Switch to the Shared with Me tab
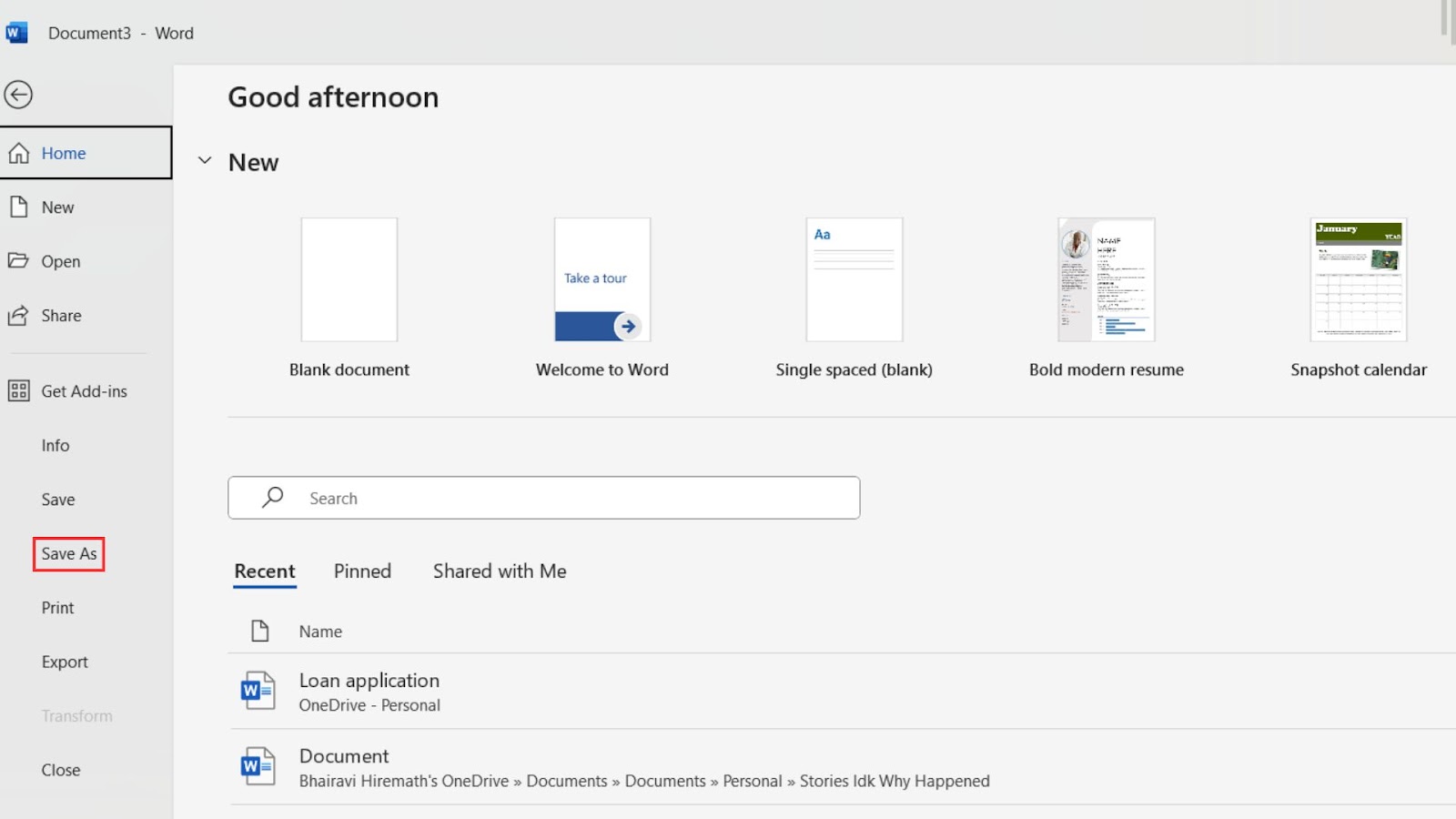The width and height of the screenshot is (1456, 819). (499, 571)
